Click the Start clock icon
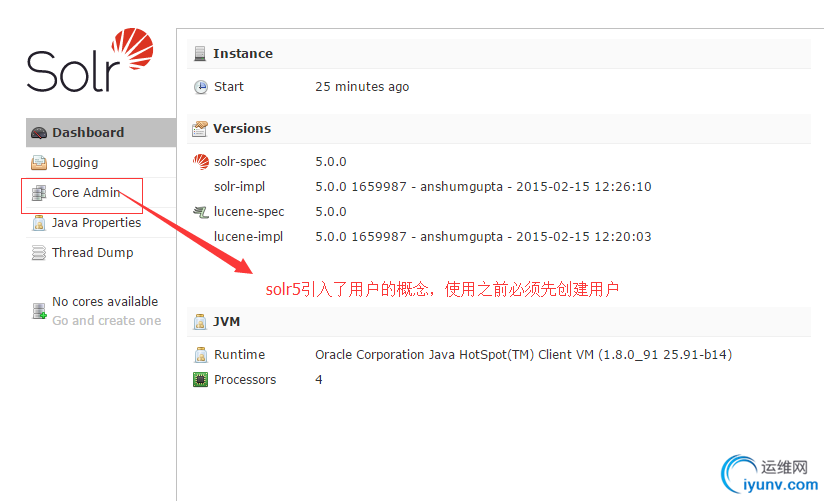Image resolution: width=824 pixels, height=501 pixels. point(201,87)
